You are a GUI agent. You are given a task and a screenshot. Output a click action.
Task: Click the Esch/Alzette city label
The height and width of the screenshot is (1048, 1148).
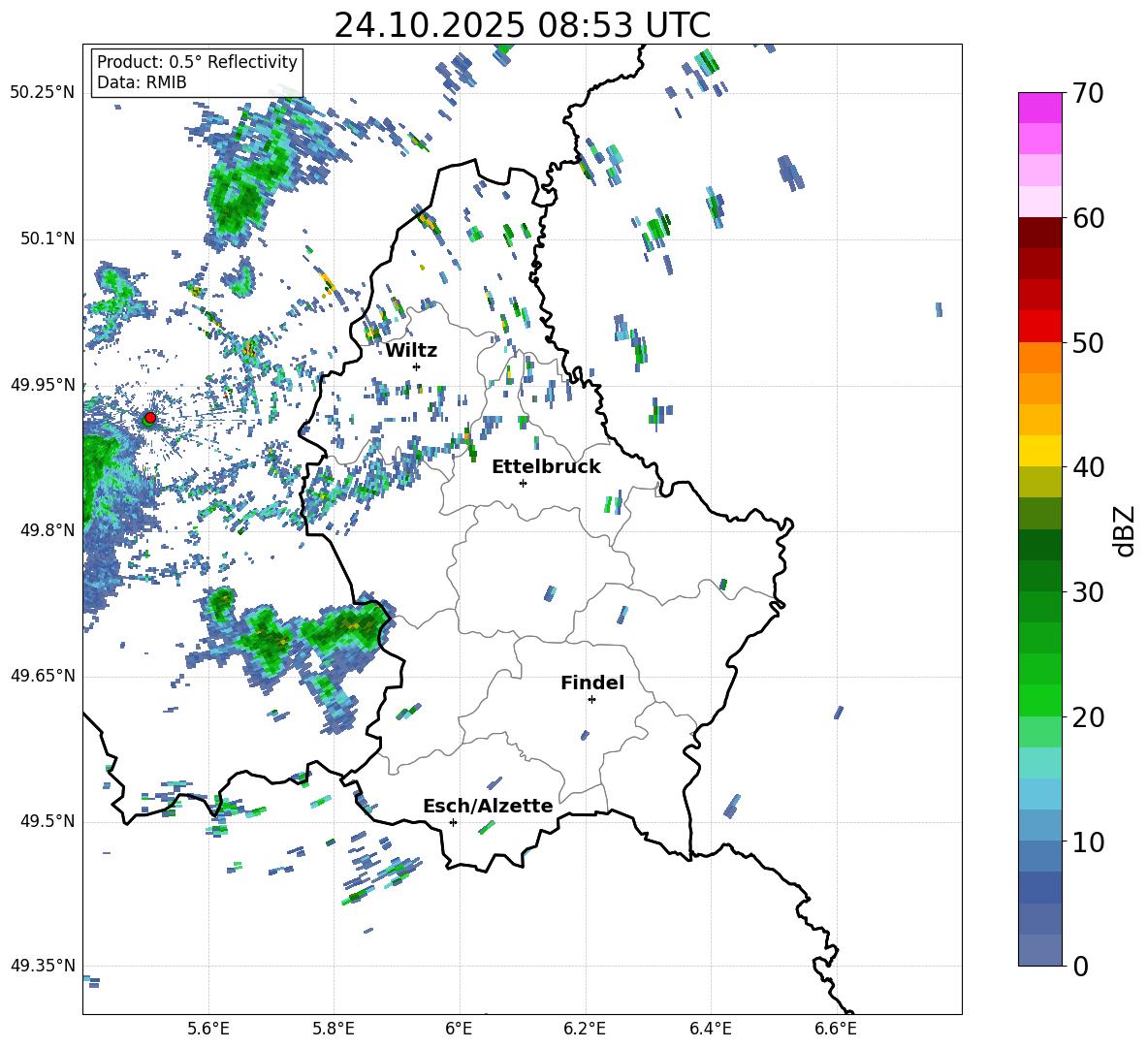488,806
